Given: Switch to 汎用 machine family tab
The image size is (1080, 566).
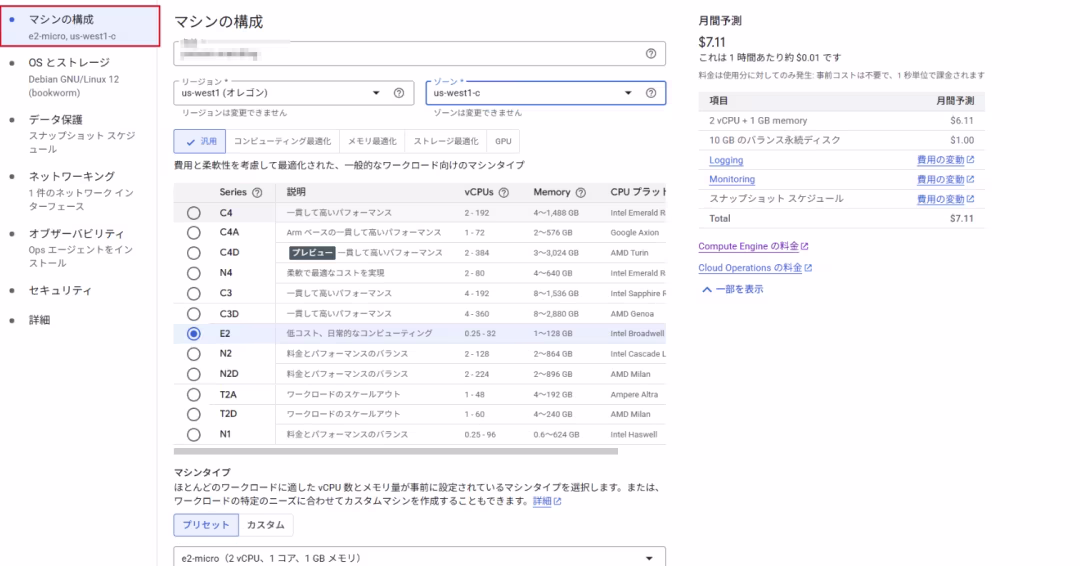Looking at the screenshot, I should [x=200, y=141].
